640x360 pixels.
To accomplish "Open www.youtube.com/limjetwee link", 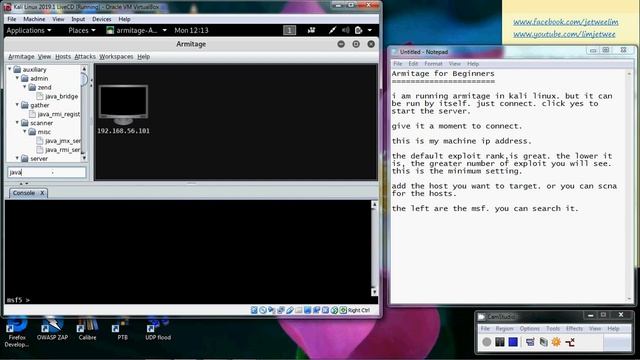I will 564,34.
